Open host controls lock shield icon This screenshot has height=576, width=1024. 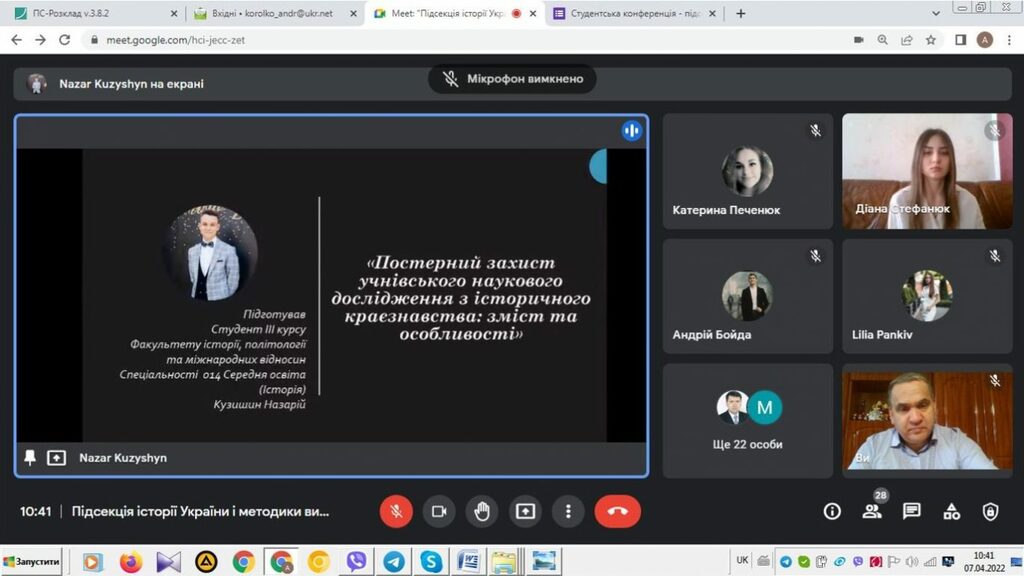(x=990, y=511)
